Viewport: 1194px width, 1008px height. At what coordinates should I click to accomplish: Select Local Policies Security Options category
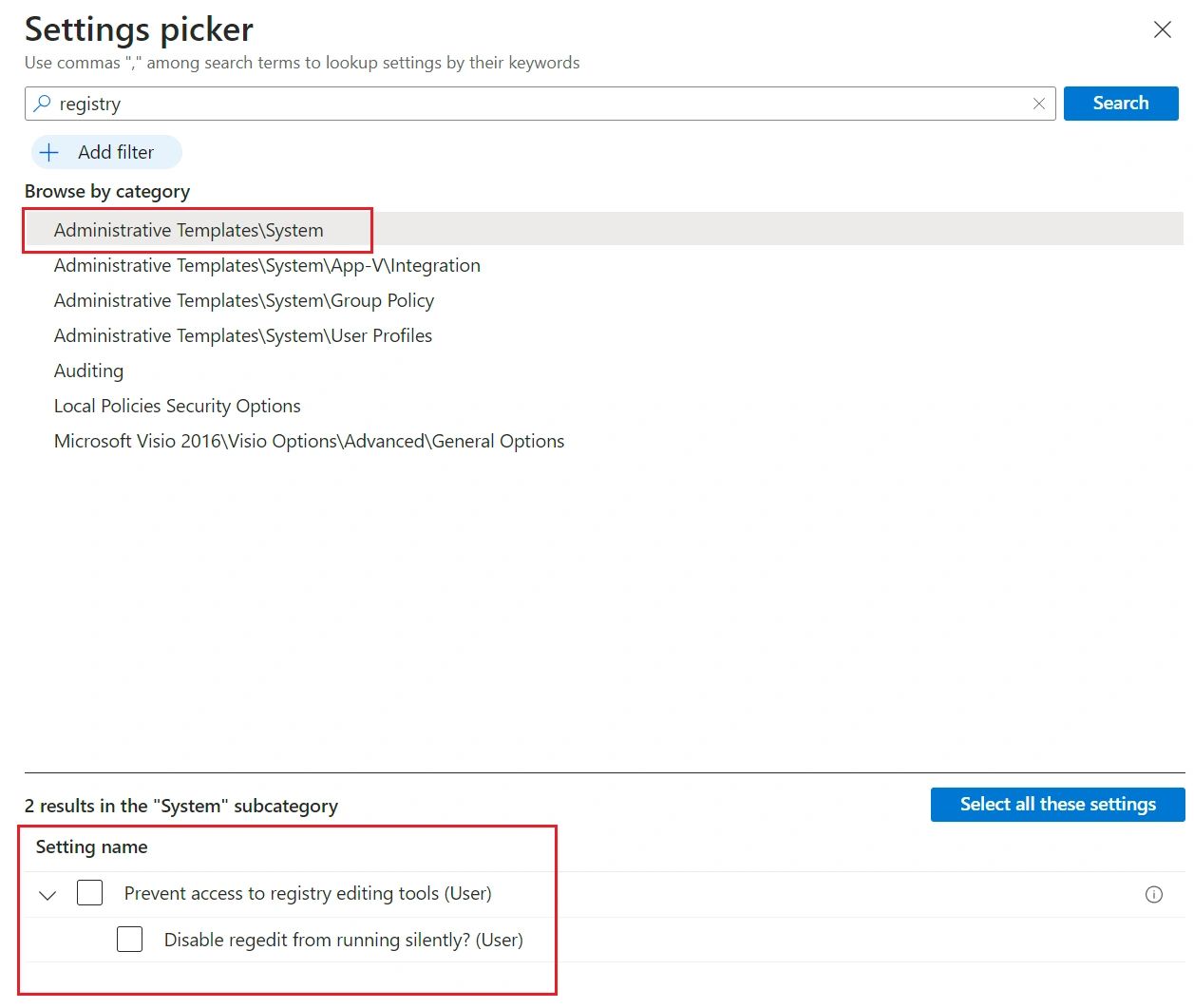pos(177,406)
